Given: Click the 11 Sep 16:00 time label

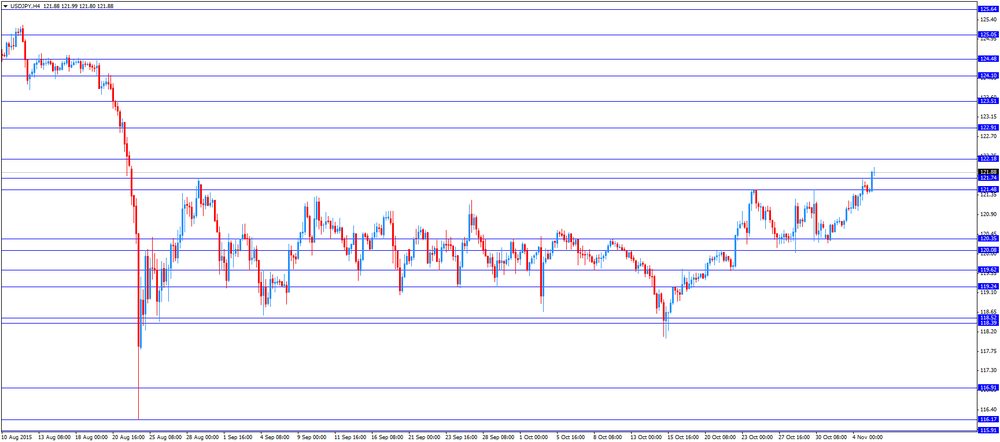Looking at the screenshot, I should pos(351,438).
